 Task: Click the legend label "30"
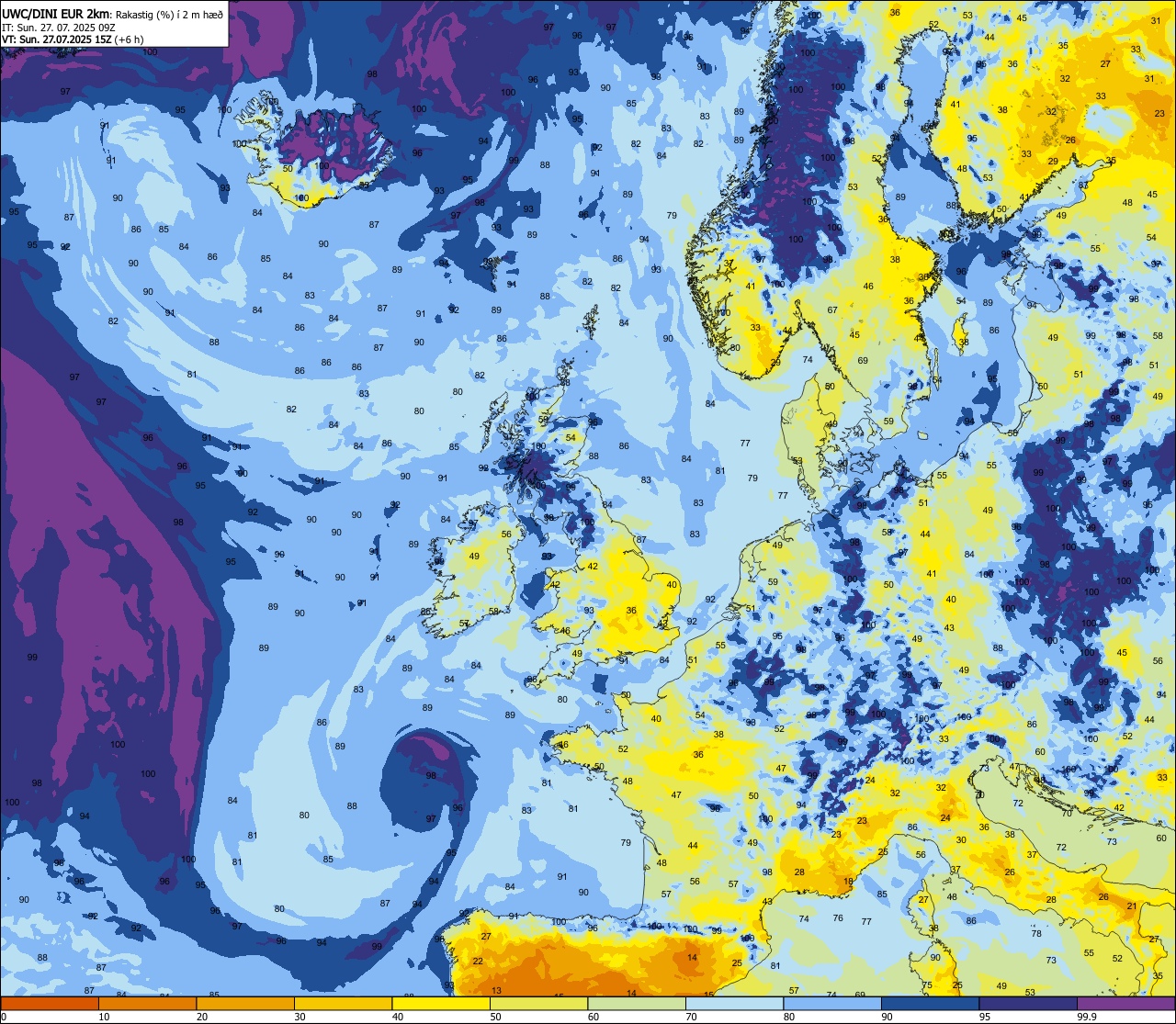click(300, 1017)
